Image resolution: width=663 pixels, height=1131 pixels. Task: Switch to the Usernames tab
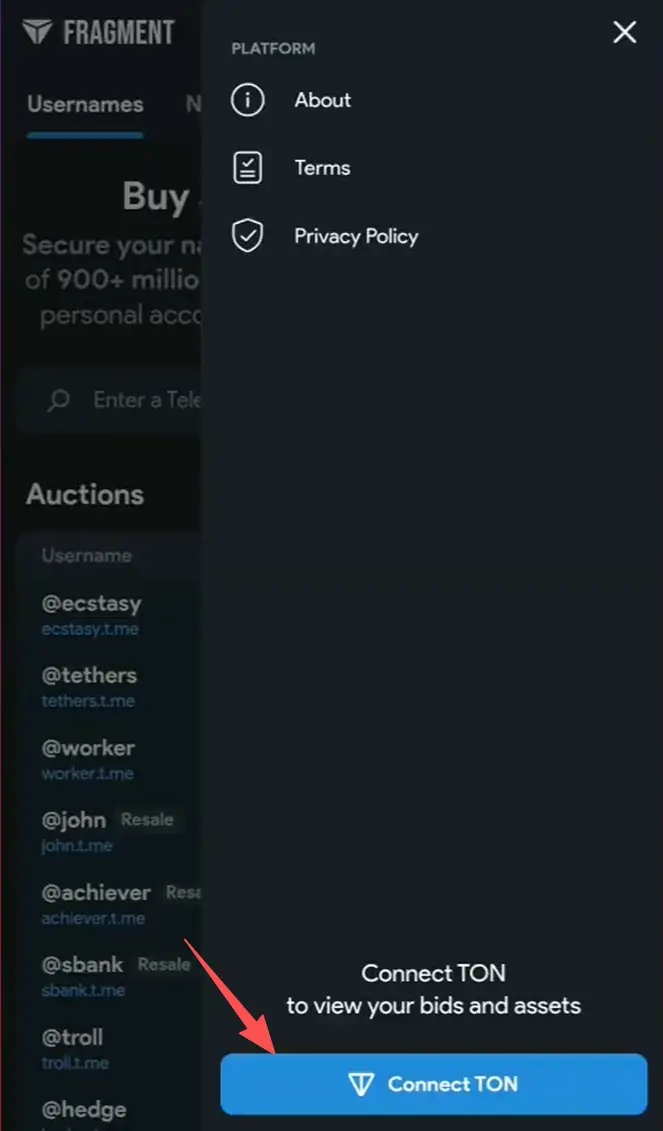tap(85, 104)
